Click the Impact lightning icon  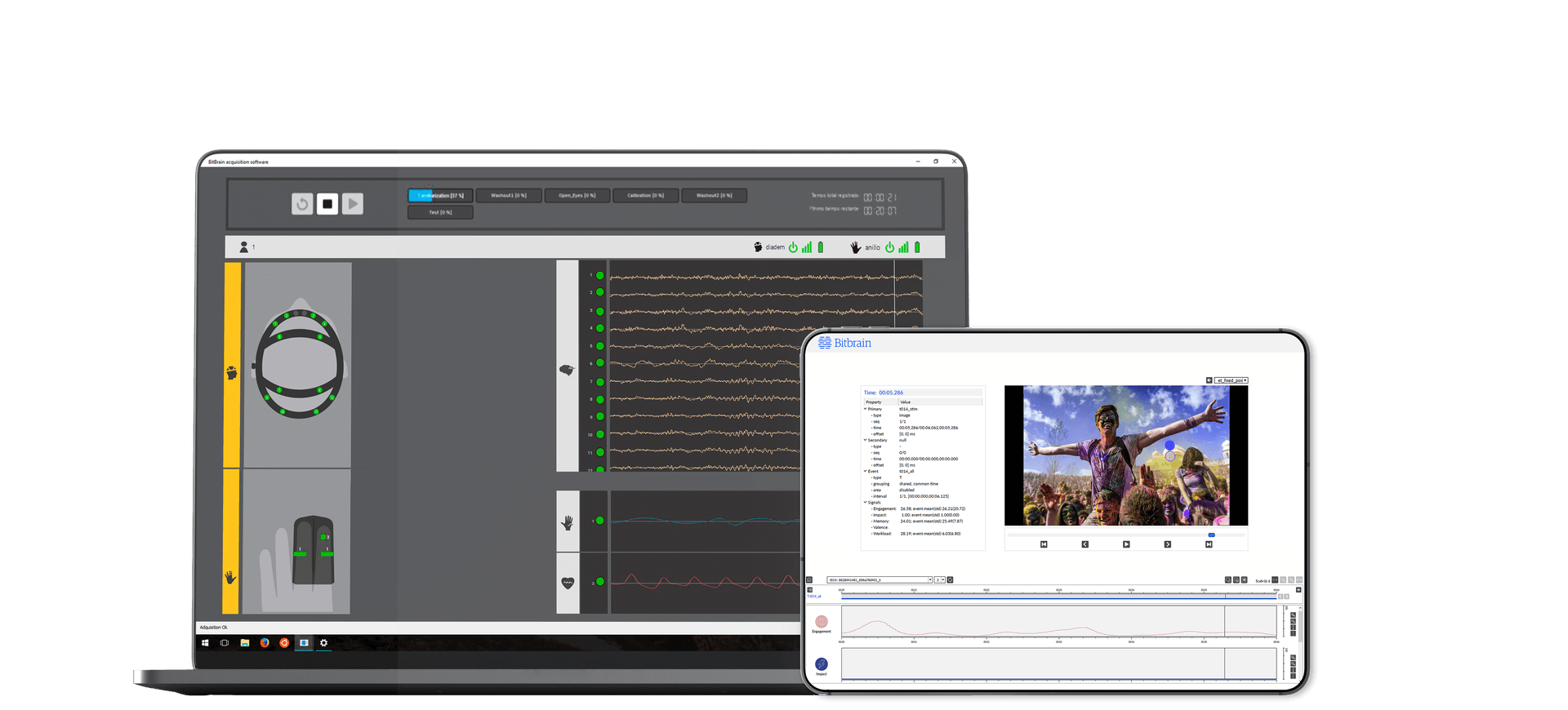(x=822, y=664)
